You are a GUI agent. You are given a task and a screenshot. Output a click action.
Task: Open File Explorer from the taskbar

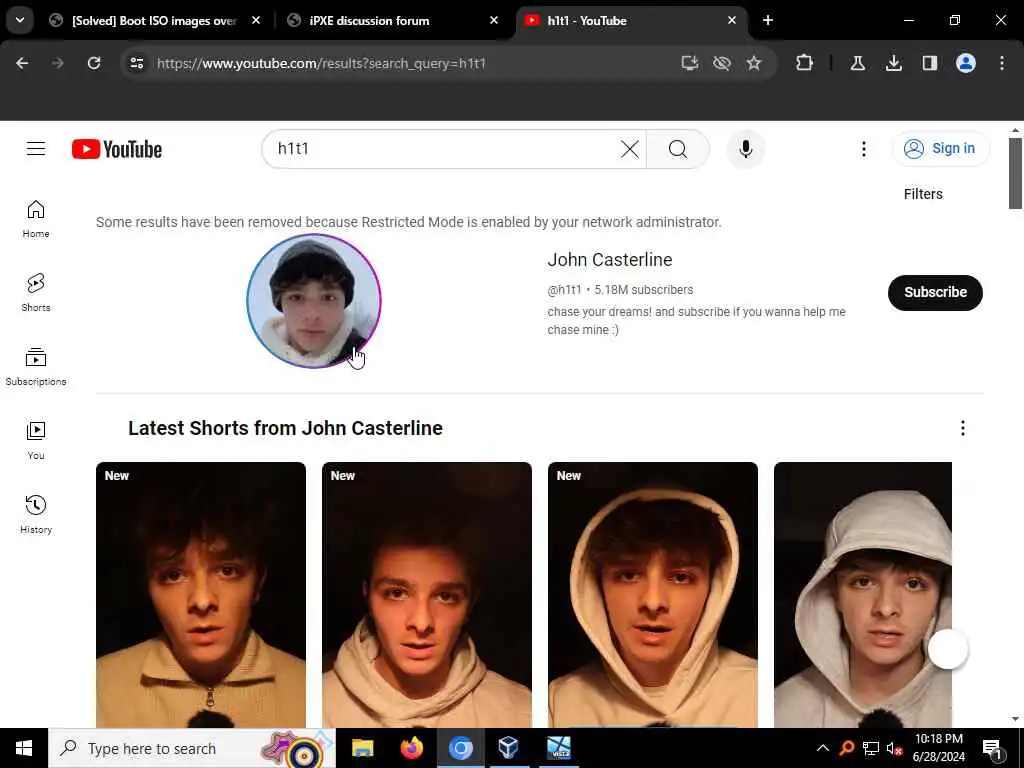[x=362, y=748]
